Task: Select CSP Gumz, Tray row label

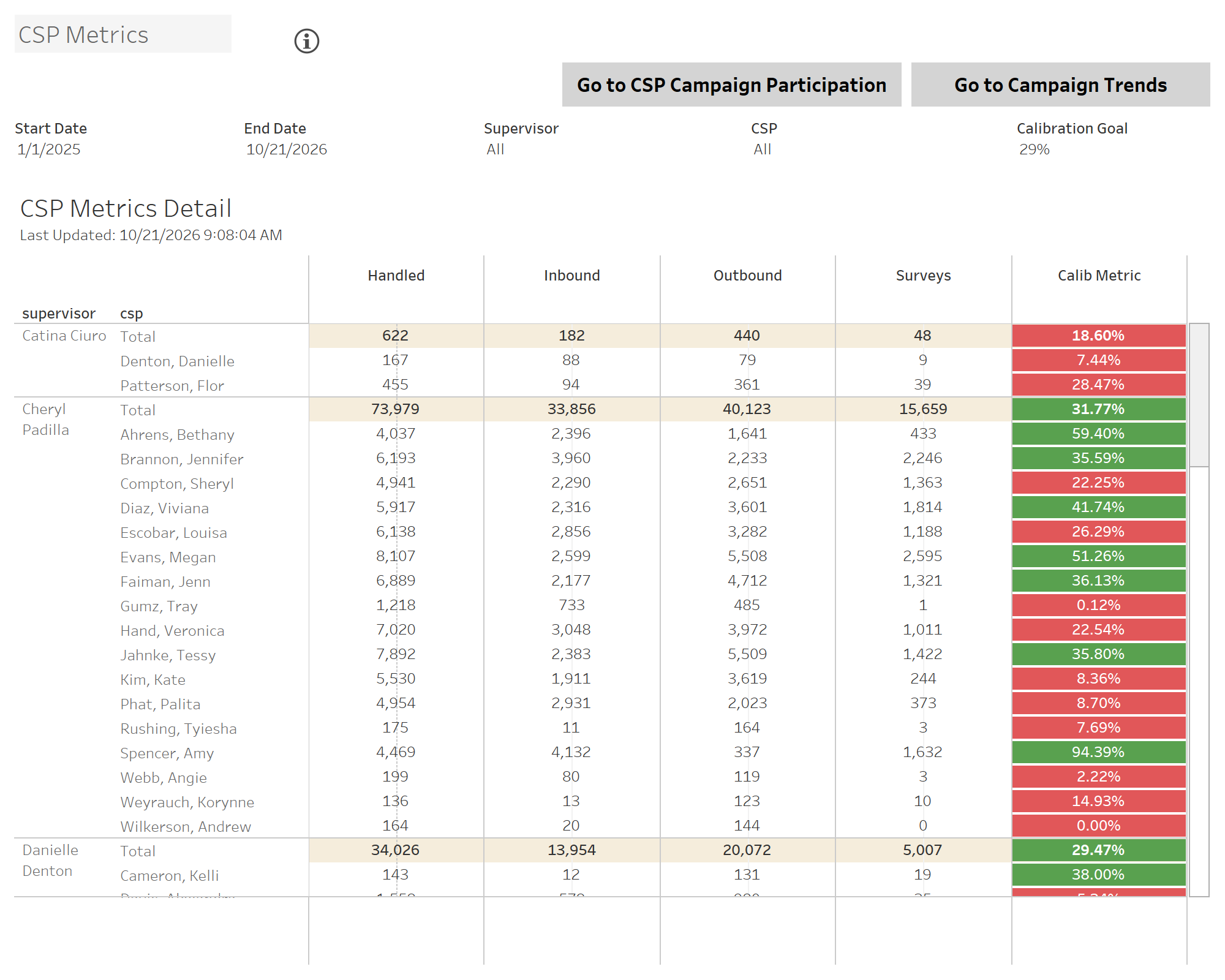Action: (x=159, y=606)
